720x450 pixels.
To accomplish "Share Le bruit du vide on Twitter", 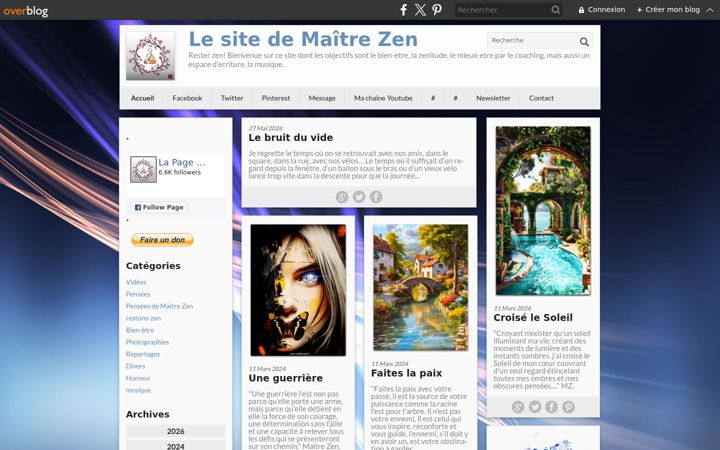I will (359, 197).
